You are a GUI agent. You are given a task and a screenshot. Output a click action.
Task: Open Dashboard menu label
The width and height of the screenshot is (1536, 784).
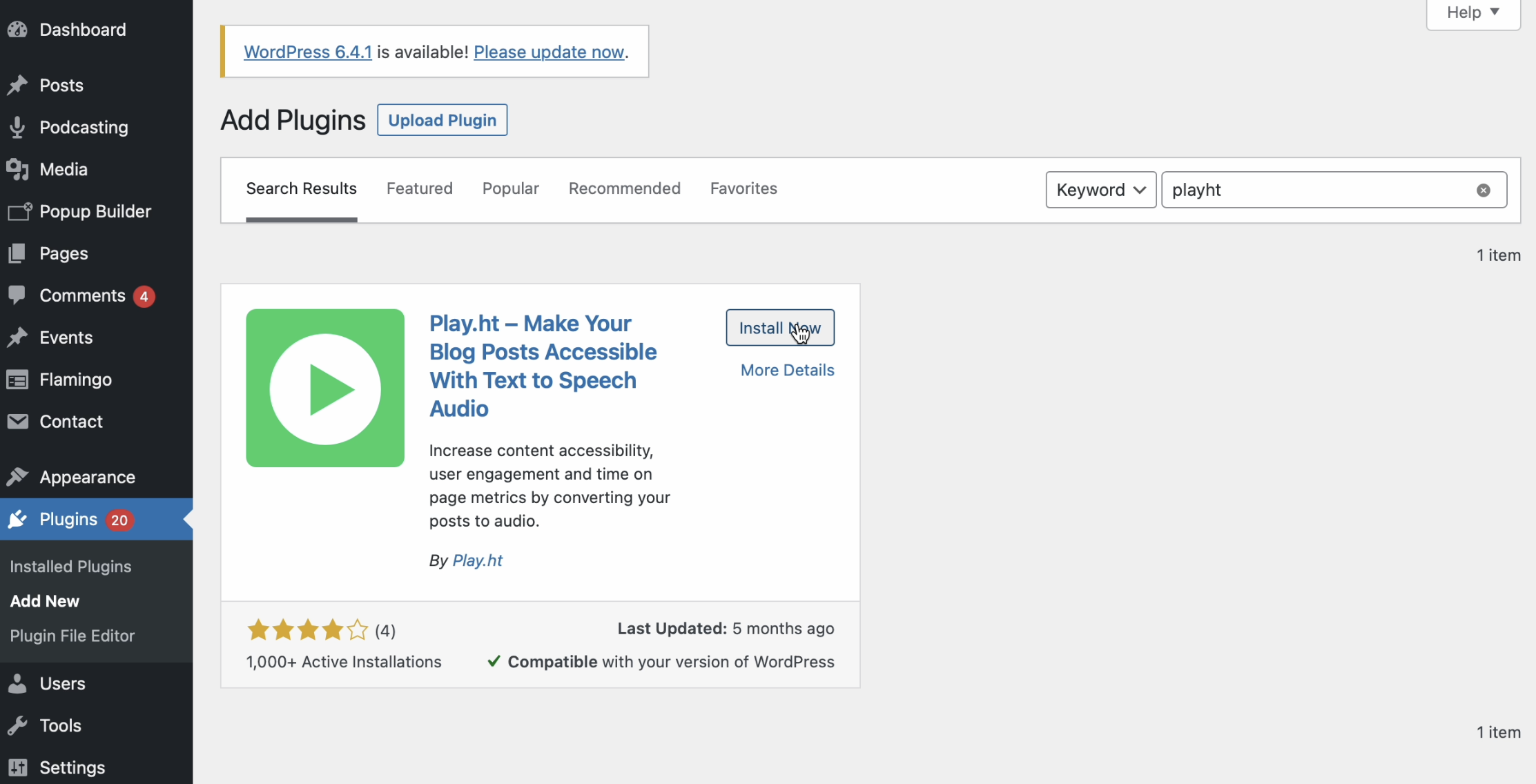tap(83, 30)
